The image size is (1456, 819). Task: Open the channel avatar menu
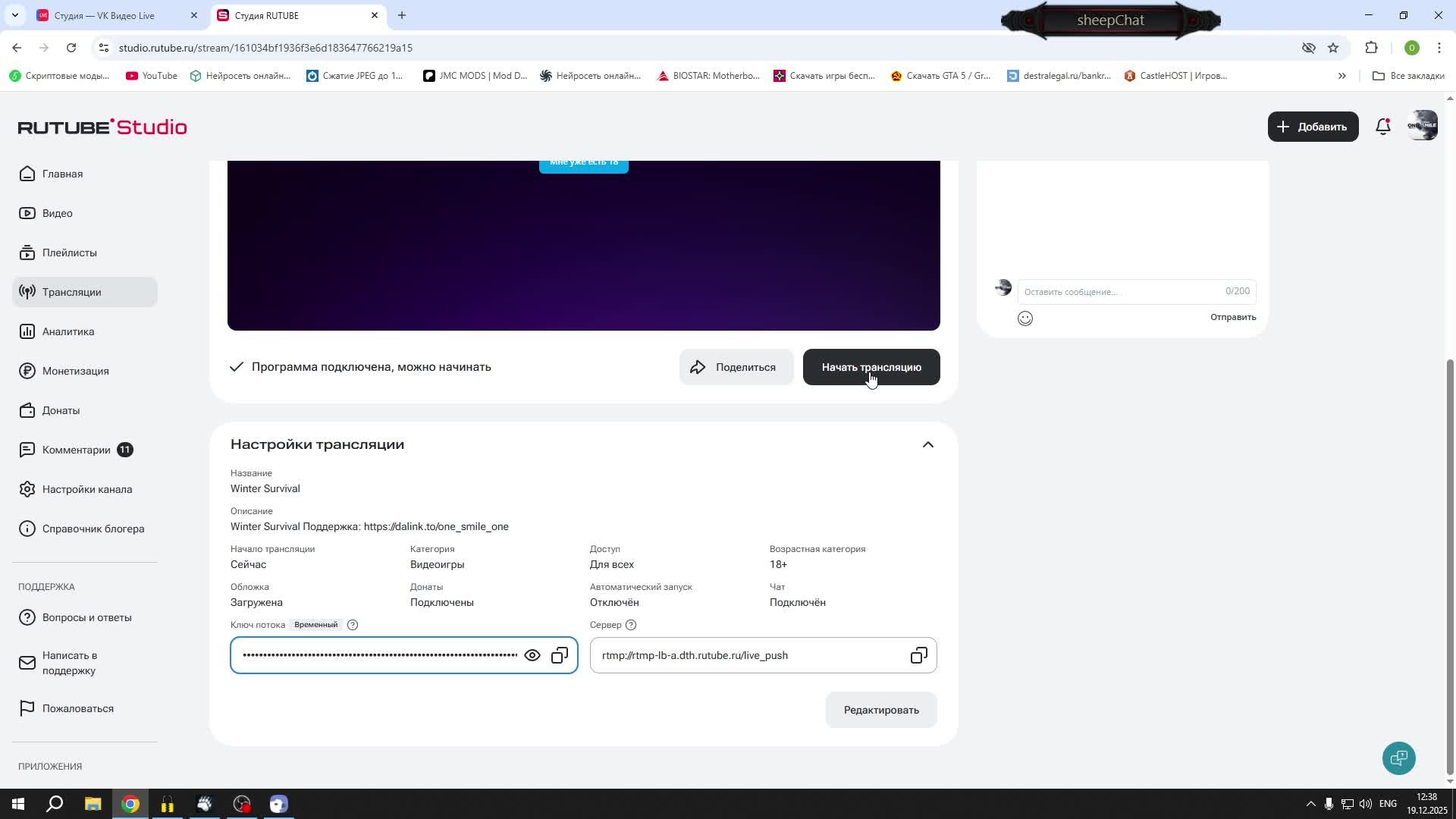pyautogui.click(x=1422, y=126)
